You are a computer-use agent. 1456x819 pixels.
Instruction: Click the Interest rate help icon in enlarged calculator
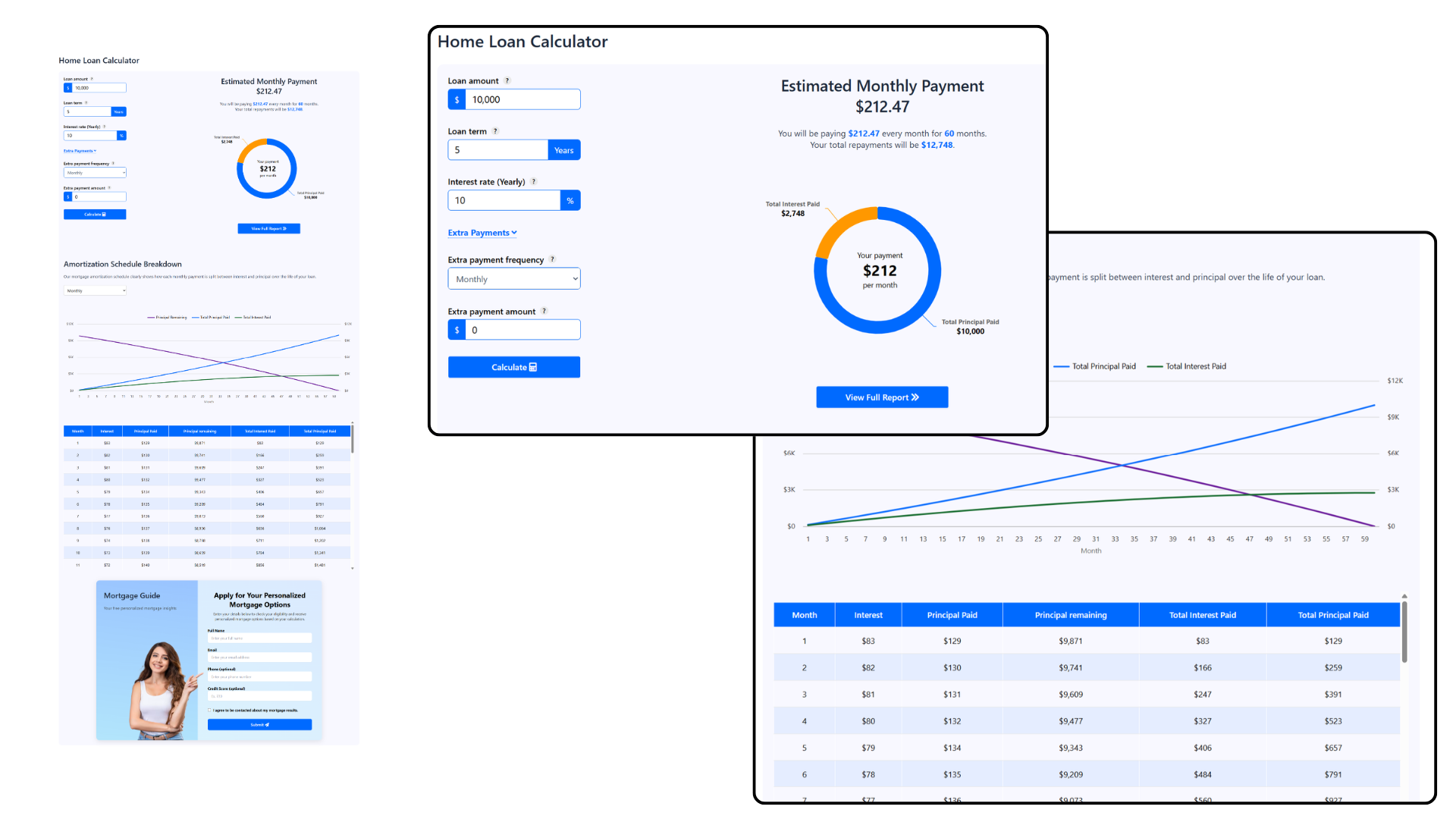tap(534, 182)
